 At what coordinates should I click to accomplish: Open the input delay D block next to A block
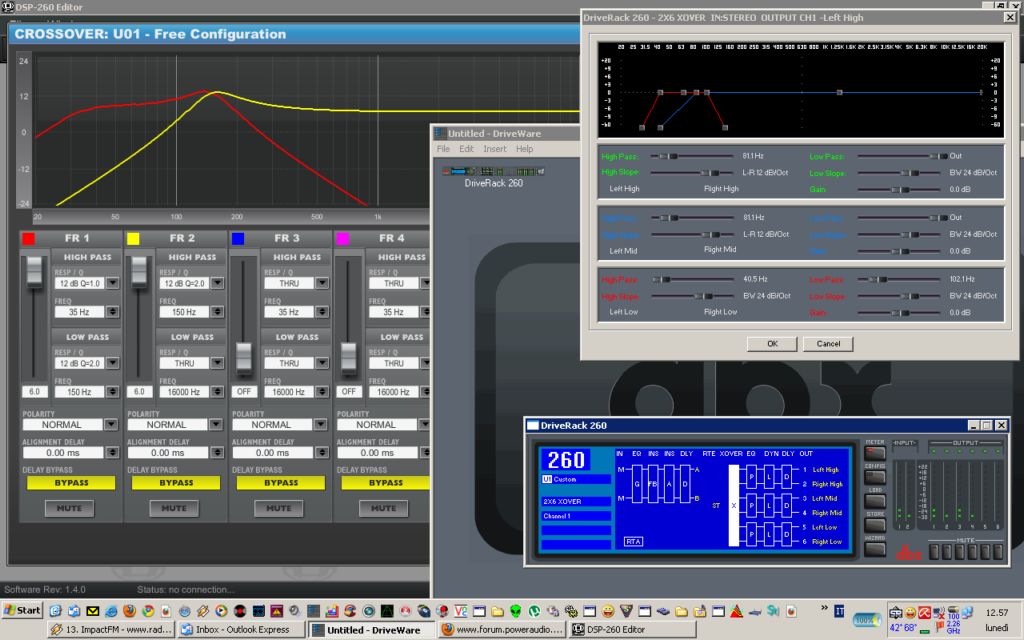[685, 484]
